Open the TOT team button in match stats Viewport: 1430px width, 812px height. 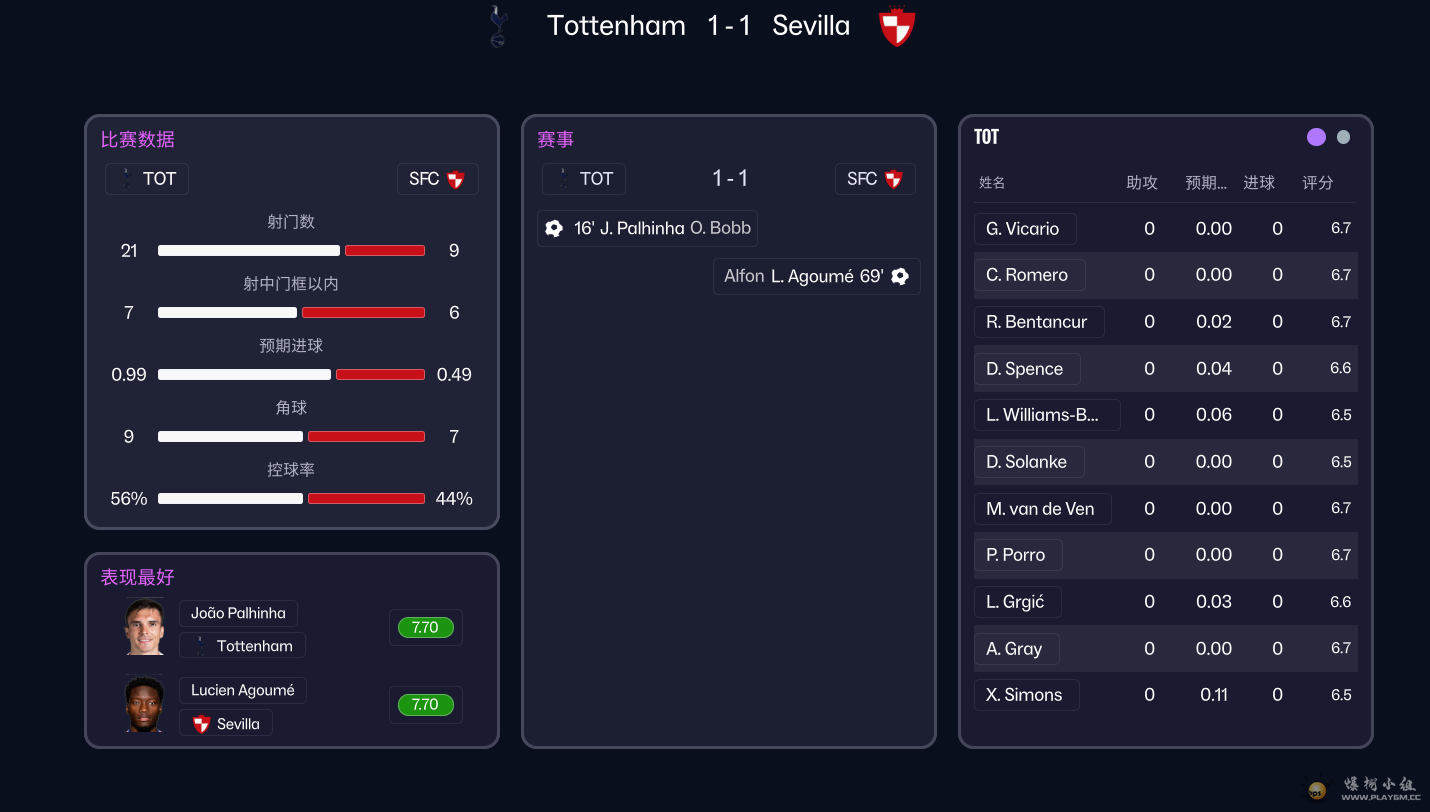[147, 179]
